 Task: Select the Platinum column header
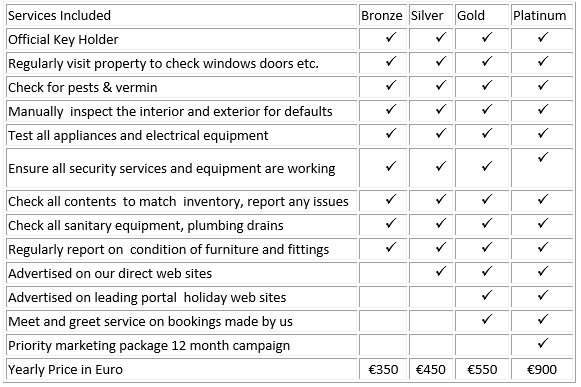pos(540,15)
